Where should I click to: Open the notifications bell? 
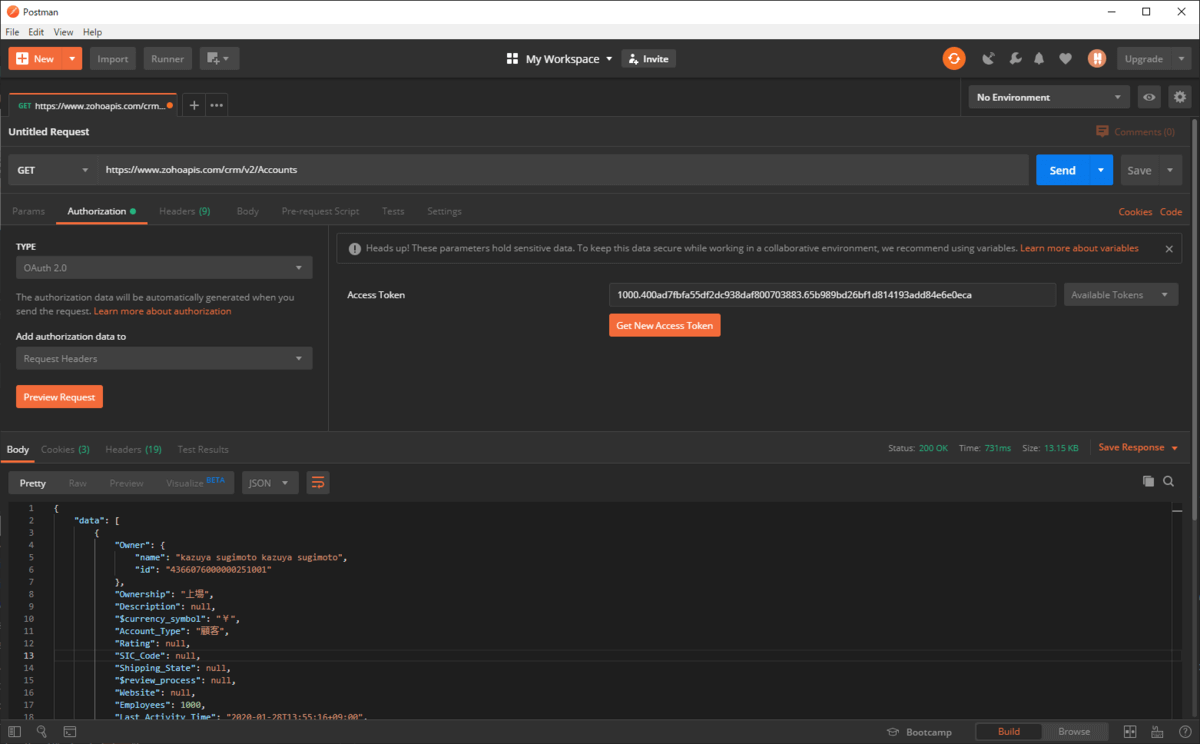(x=1039, y=59)
